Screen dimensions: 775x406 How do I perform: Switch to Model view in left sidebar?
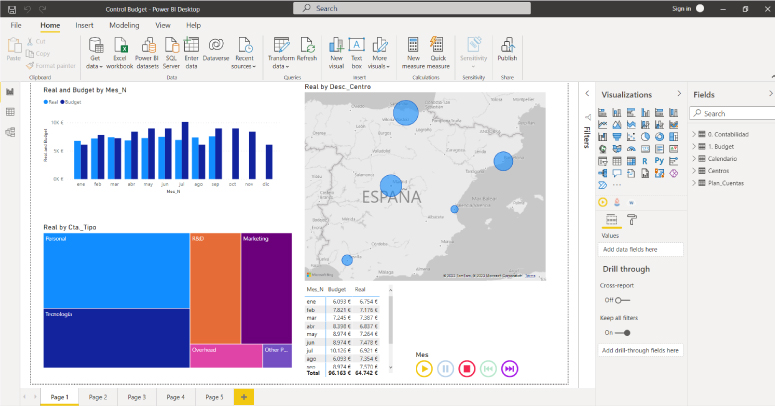(x=10, y=133)
